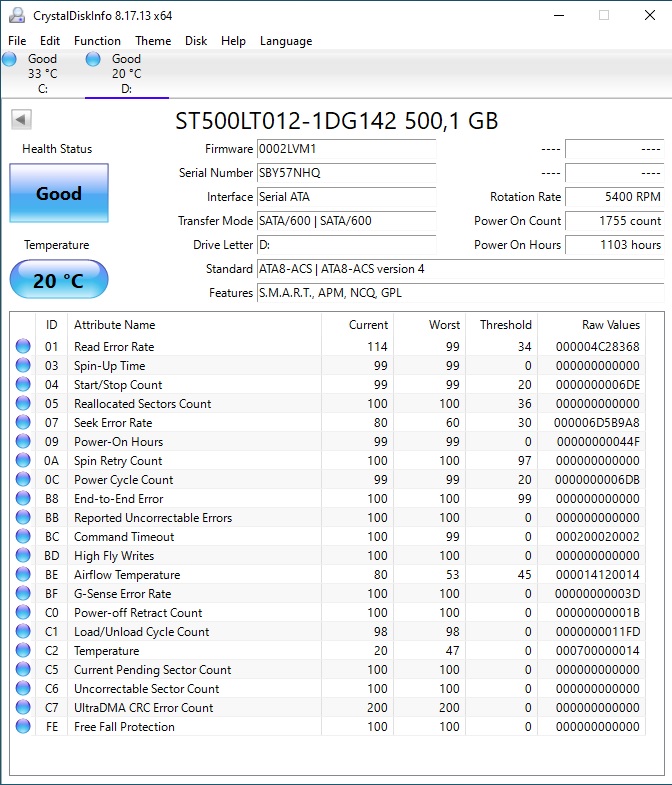Click the disk title ST500LT012-1DG142 500,1 GB
The image size is (672, 785).
[x=337, y=121]
